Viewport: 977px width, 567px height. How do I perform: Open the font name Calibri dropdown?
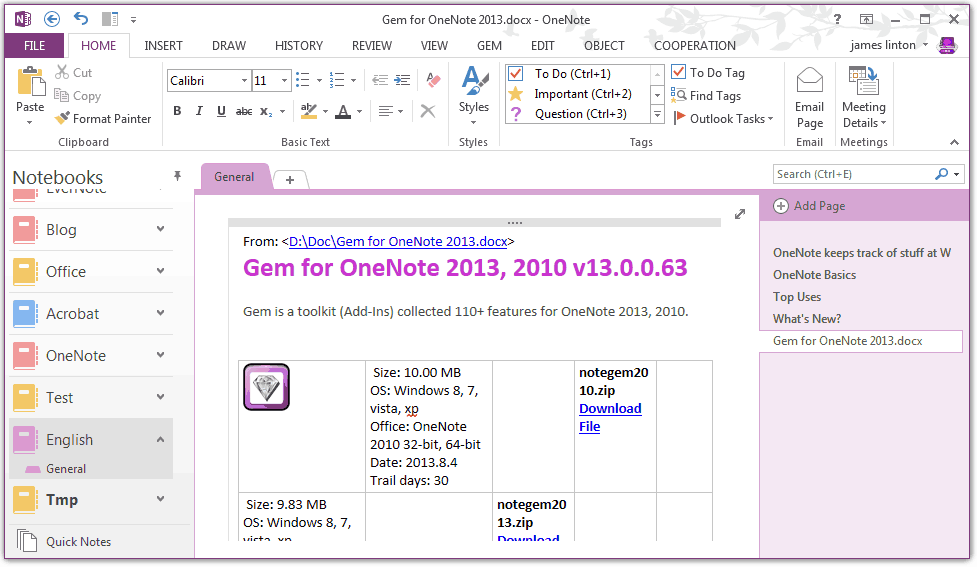pos(244,80)
